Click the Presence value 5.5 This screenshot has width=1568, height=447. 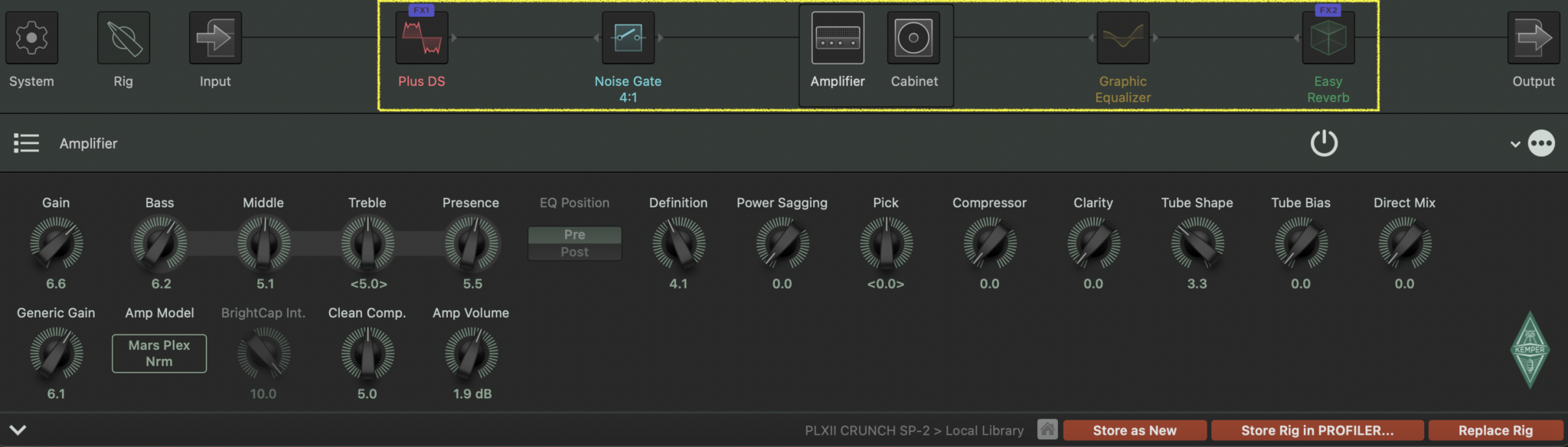(x=472, y=284)
